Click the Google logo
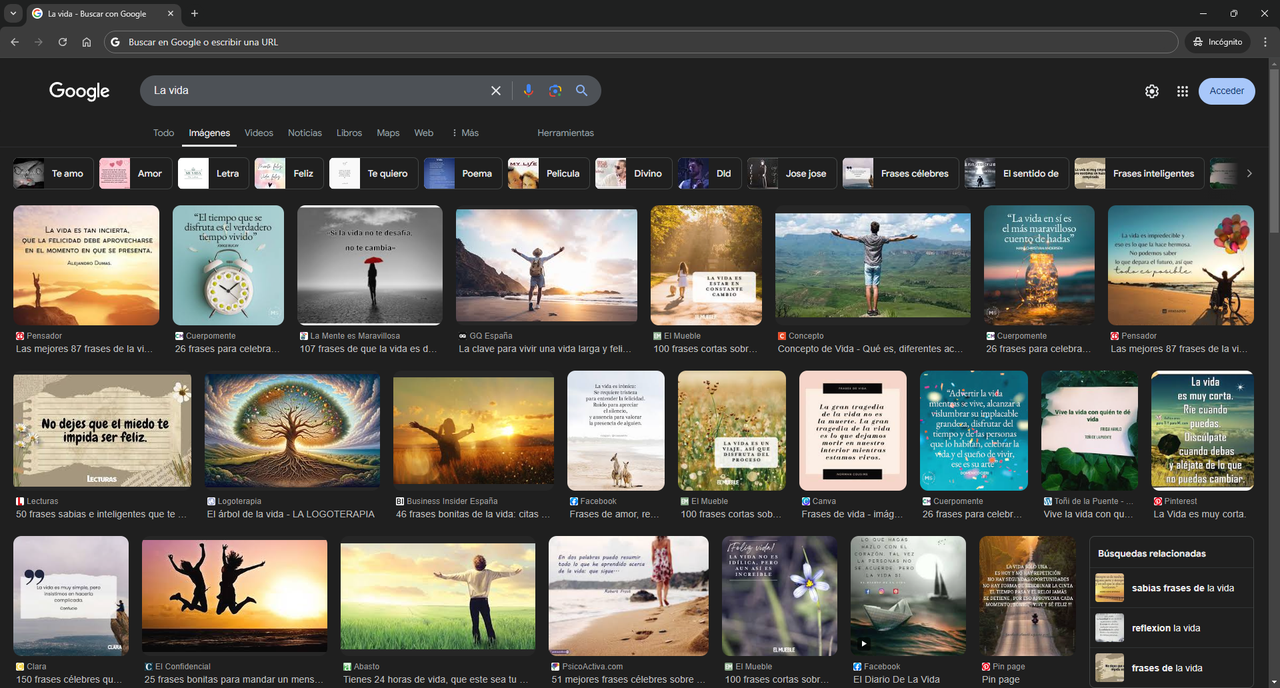This screenshot has width=1280, height=688. pyautogui.click(x=79, y=91)
